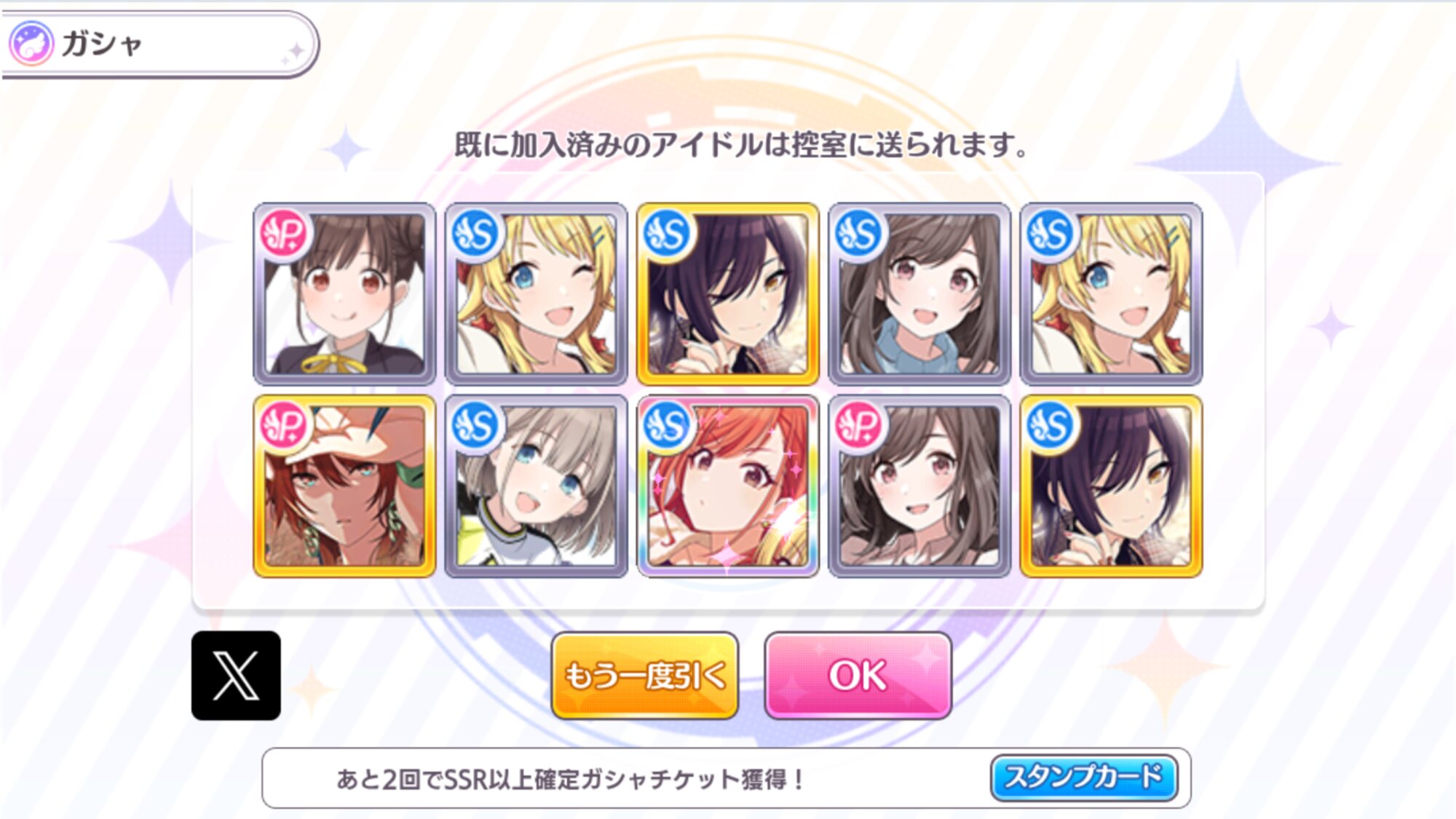
Task: Tap the もう一度引く button
Action: 645,676
